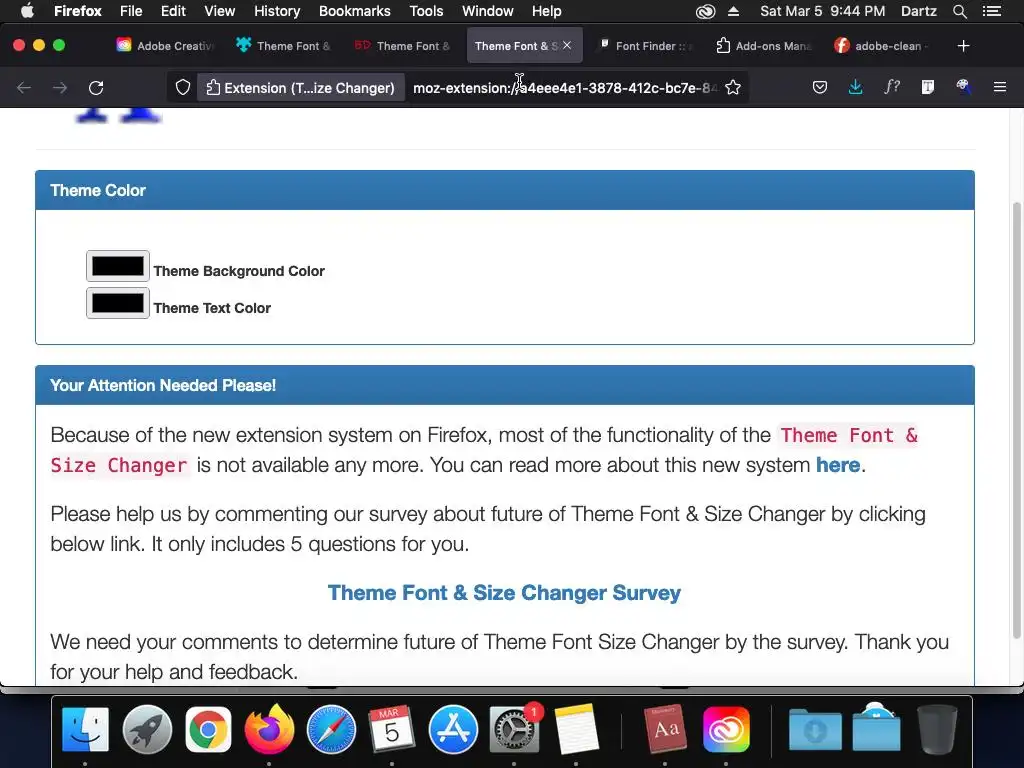The height and width of the screenshot is (768, 1024).
Task: Open the Tools menu
Action: coord(426,11)
